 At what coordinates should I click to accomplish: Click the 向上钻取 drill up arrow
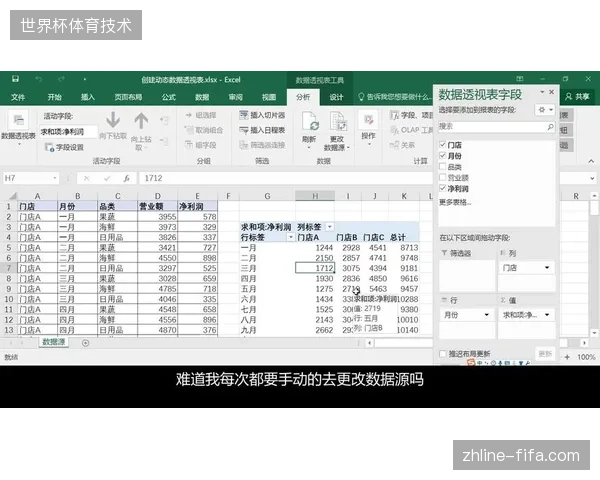click(141, 121)
